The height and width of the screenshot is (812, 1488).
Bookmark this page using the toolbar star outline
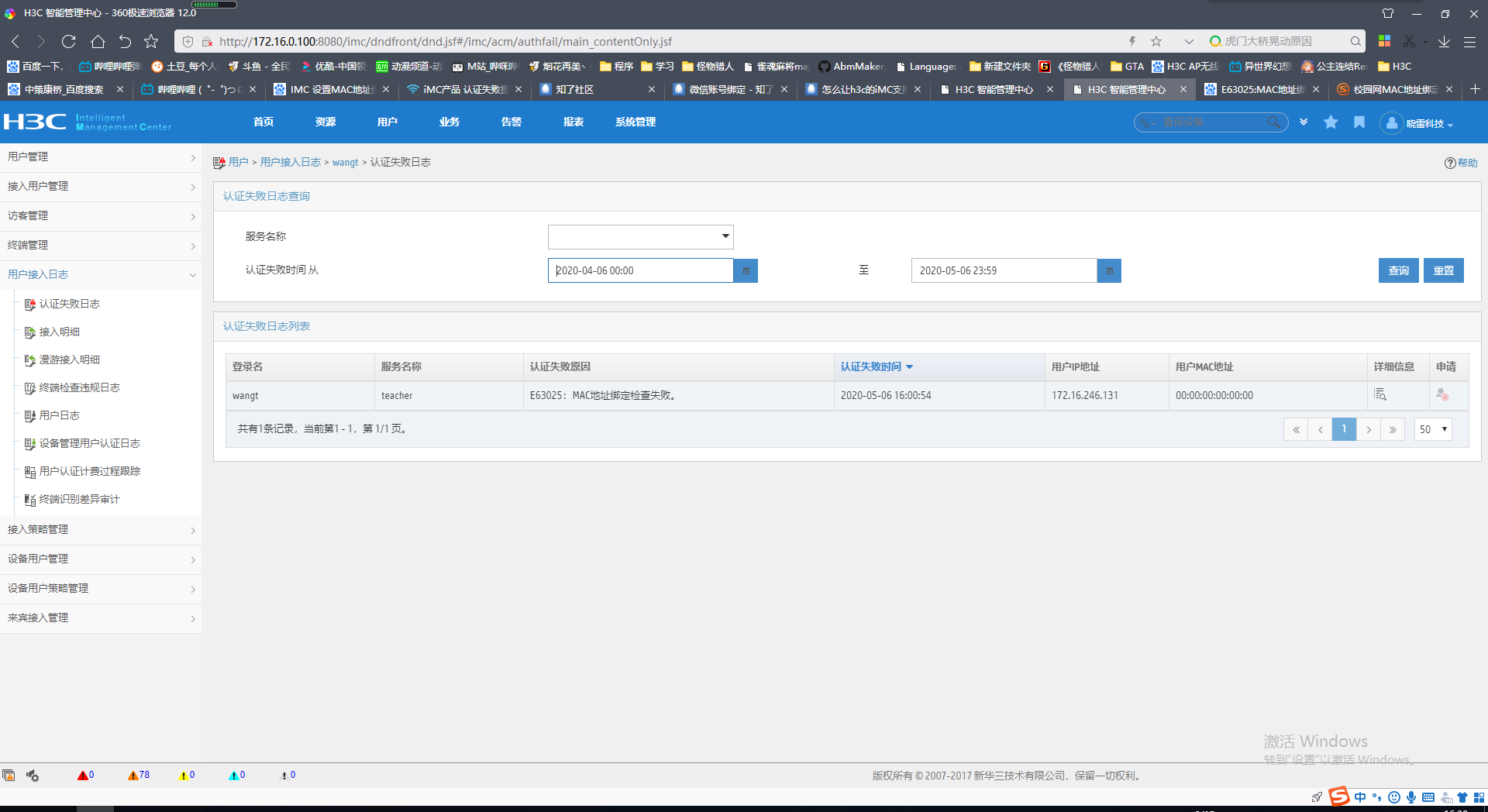tap(151, 41)
